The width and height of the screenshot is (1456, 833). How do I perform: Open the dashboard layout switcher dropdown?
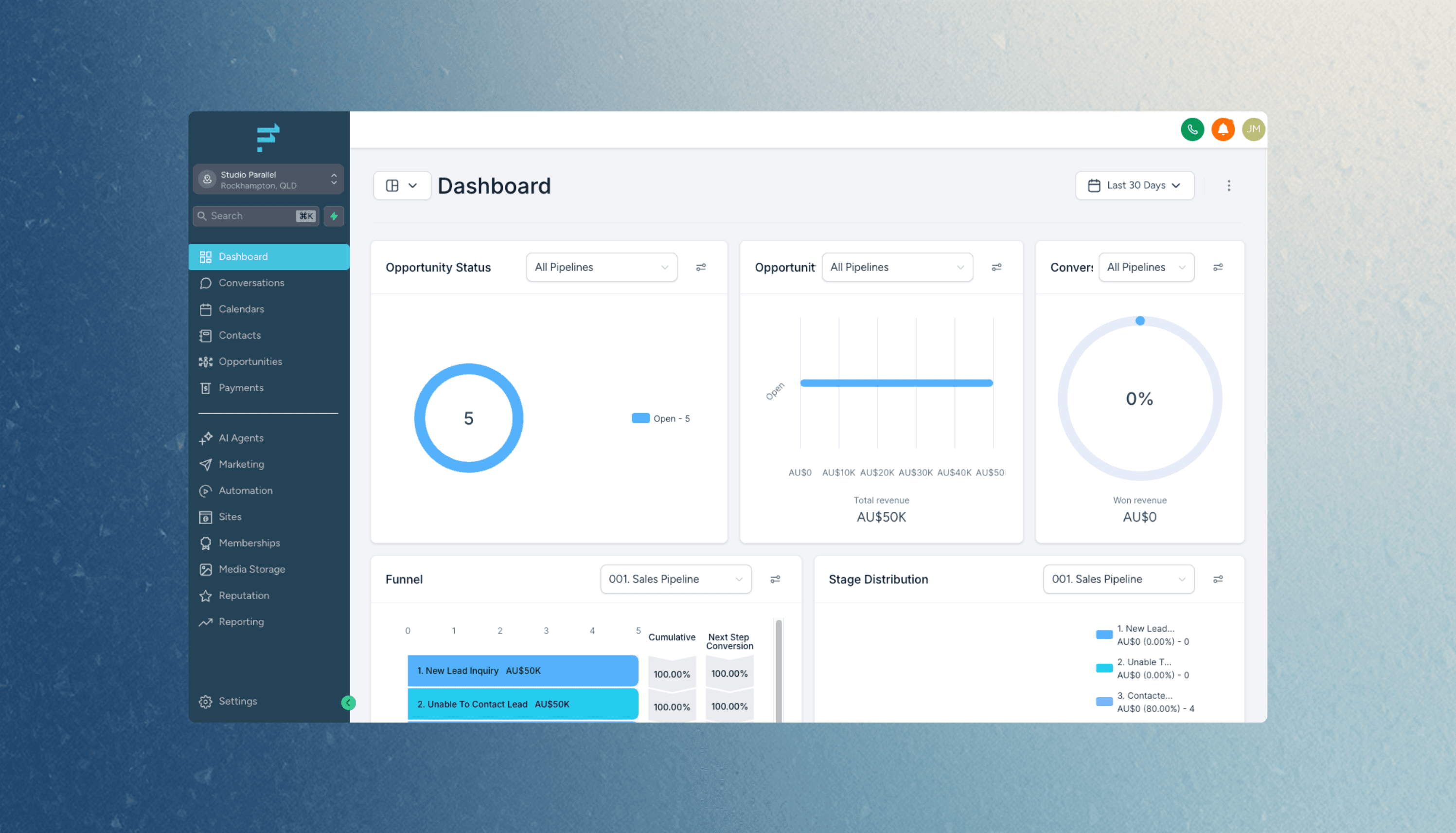[402, 185]
